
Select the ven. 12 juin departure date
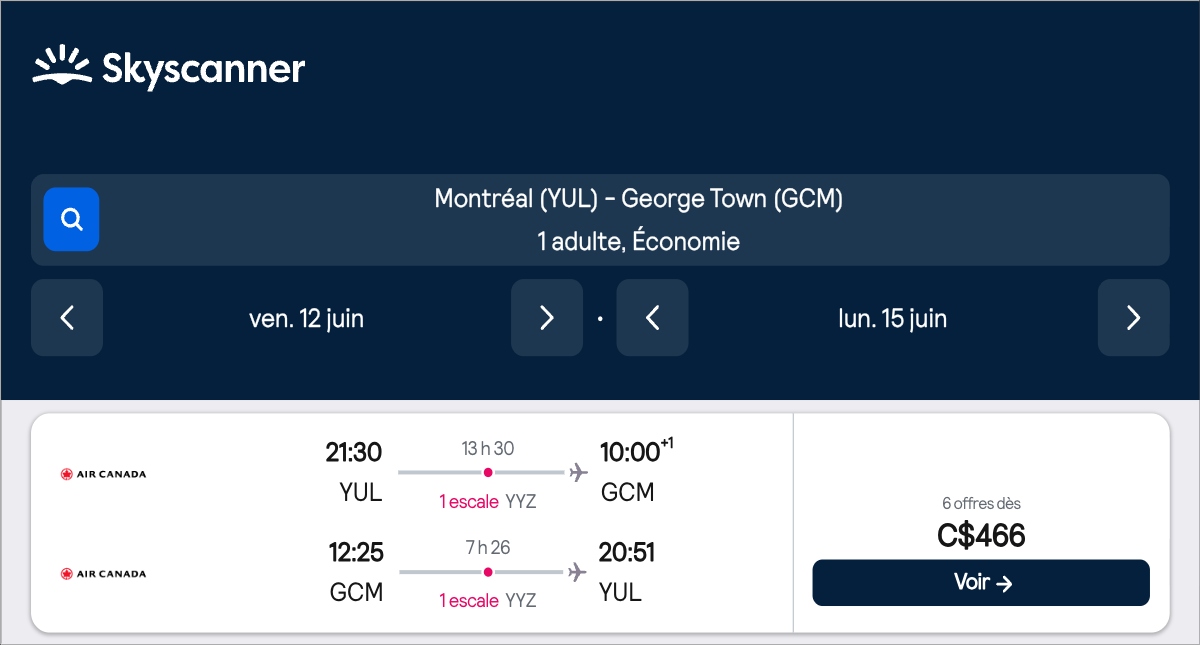[x=306, y=318]
